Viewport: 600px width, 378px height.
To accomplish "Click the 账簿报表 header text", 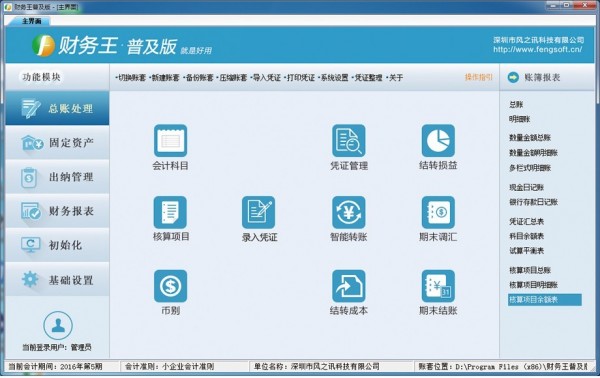I will 542,77.
